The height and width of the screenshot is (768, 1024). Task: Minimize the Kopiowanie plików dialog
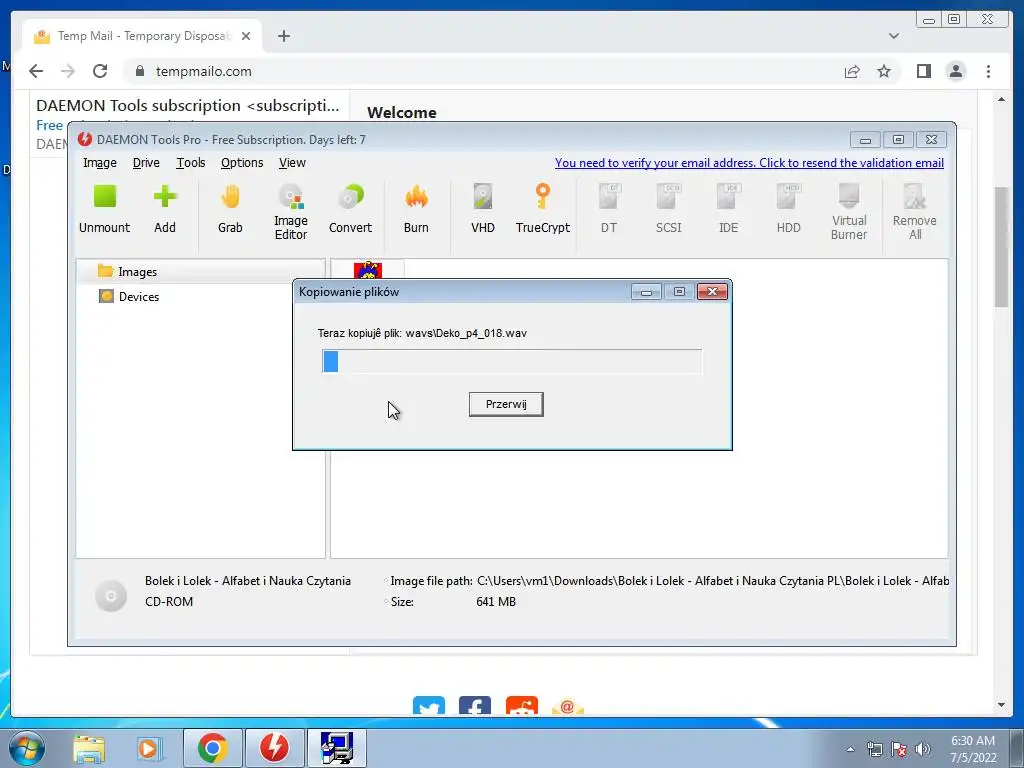coord(646,292)
